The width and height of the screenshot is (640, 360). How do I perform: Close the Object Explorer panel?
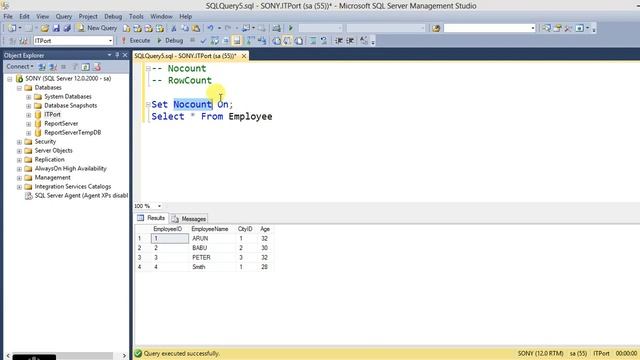tap(125, 55)
